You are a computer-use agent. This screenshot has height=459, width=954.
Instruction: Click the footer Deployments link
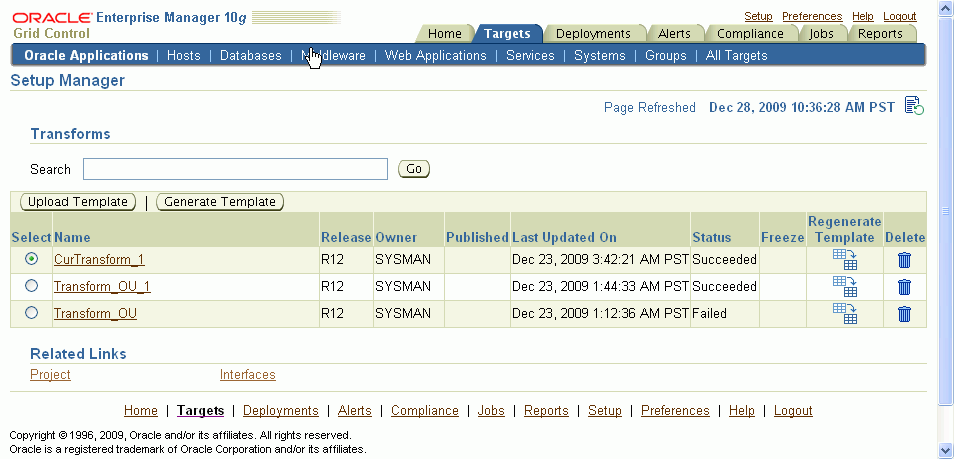280,410
